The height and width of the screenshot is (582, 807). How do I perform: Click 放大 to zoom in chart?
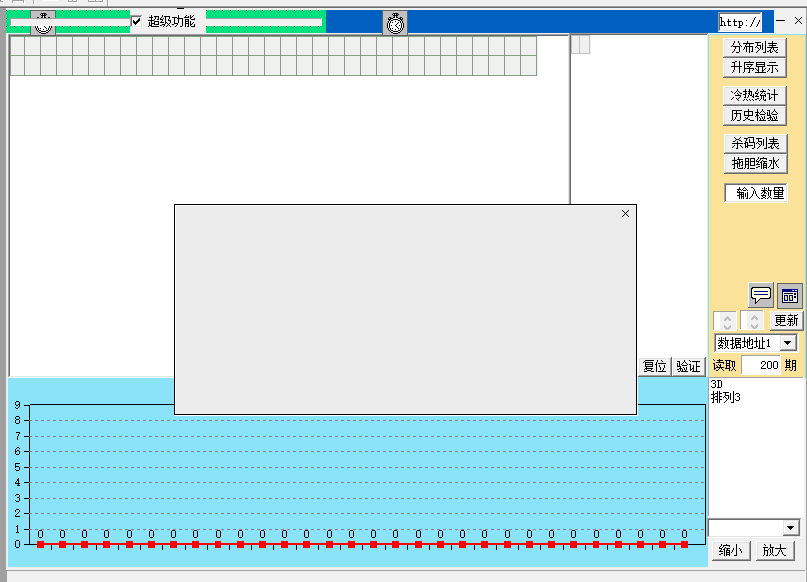(774, 550)
